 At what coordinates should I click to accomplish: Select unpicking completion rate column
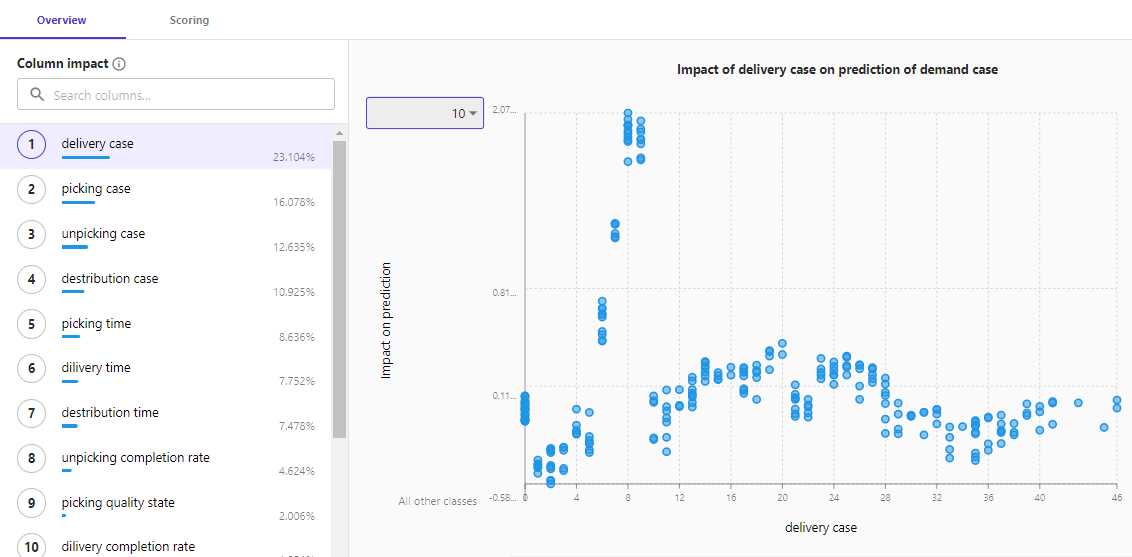[x=135, y=458]
